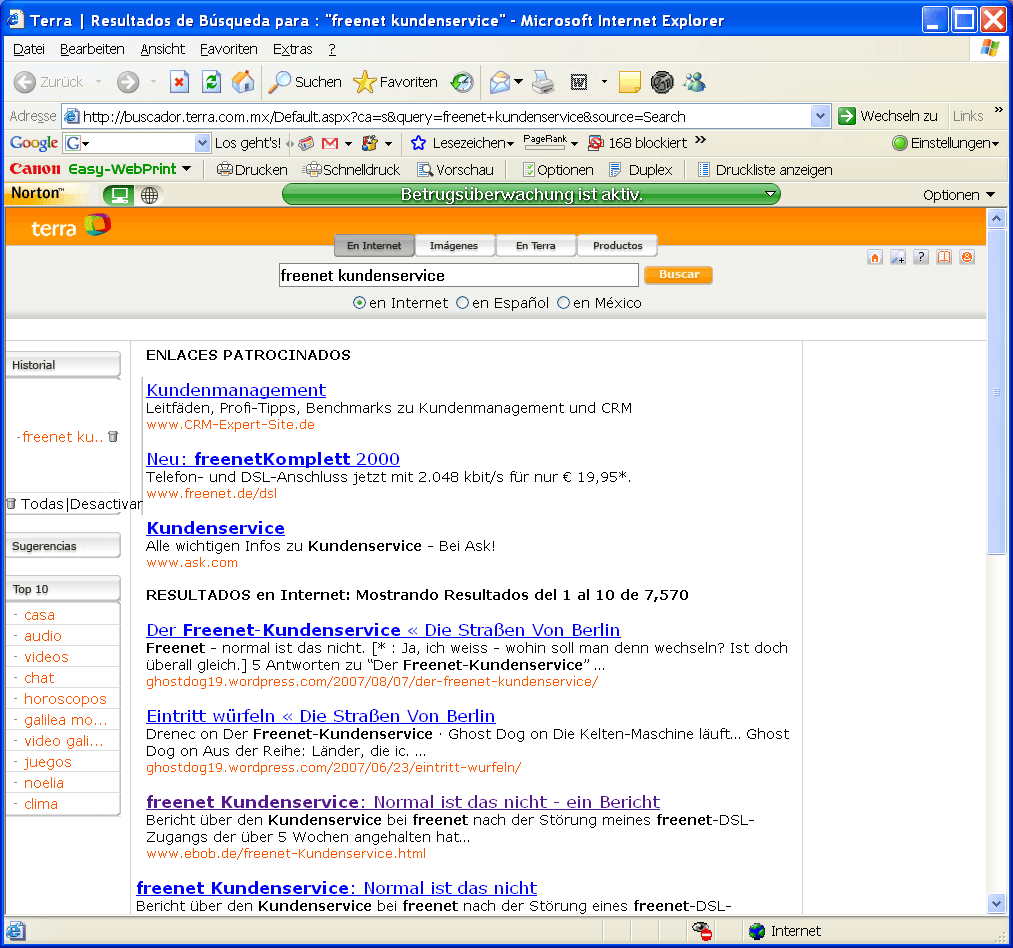Click the dark globe research toolbar icon

(662, 82)
